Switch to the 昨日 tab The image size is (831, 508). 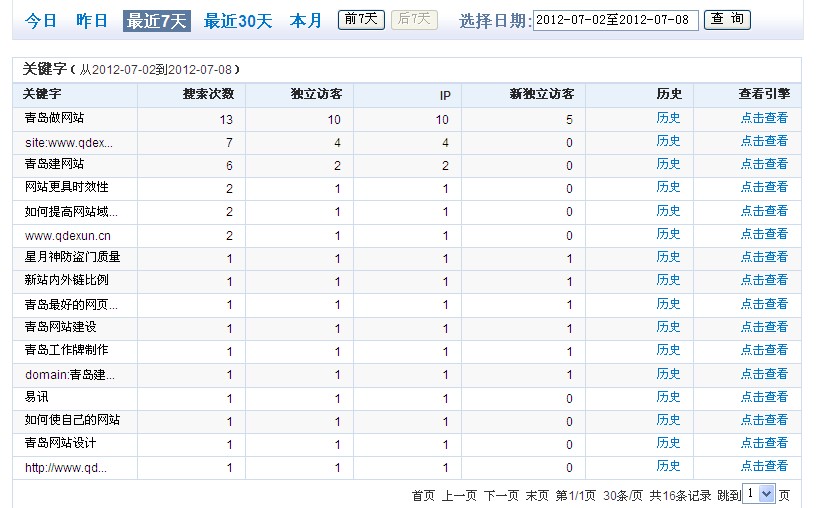point(92,21)
